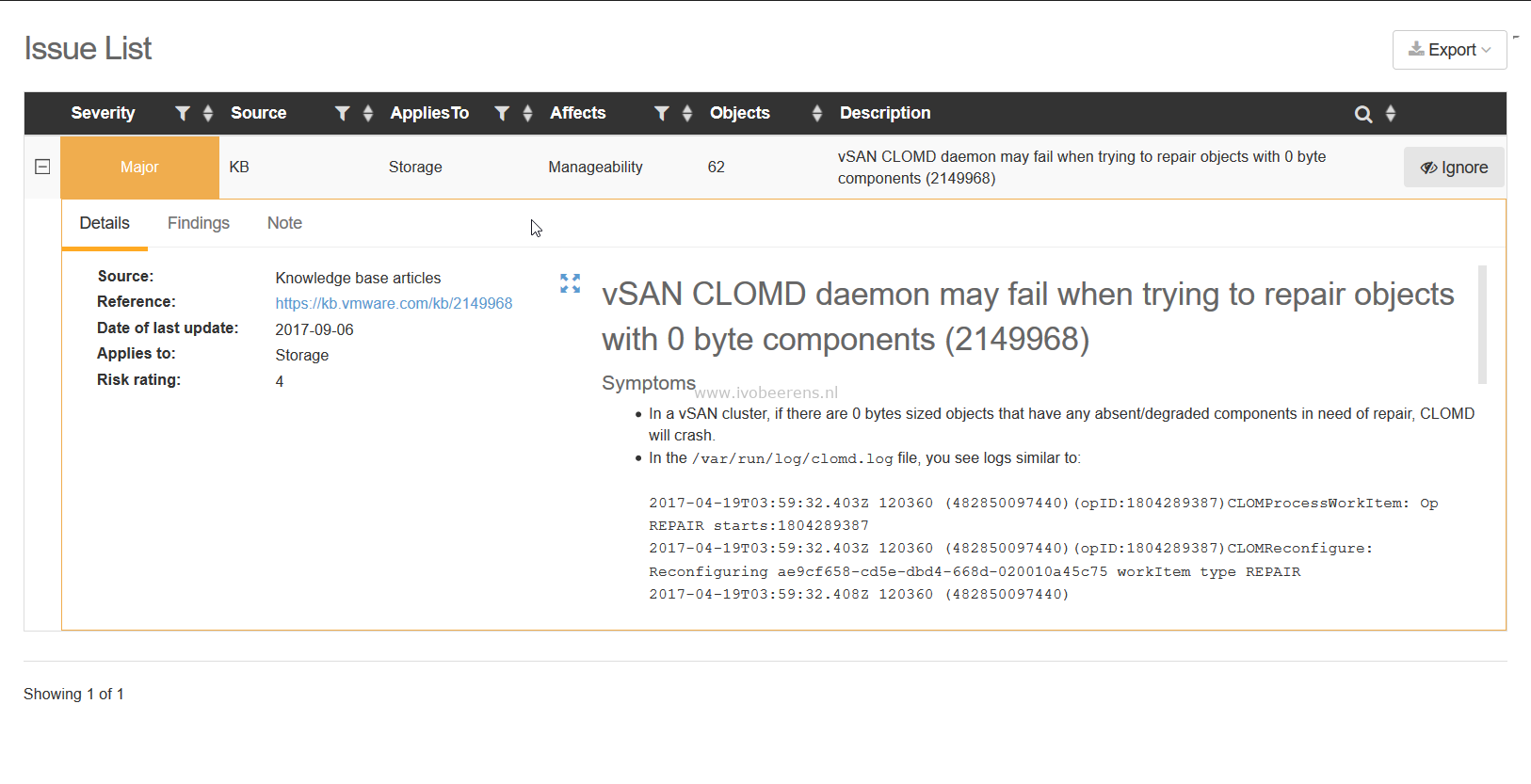The width and height of the screenshot is (1531, 784).
Task: Filter the Severity column
Action: click(x=183, y=113)
